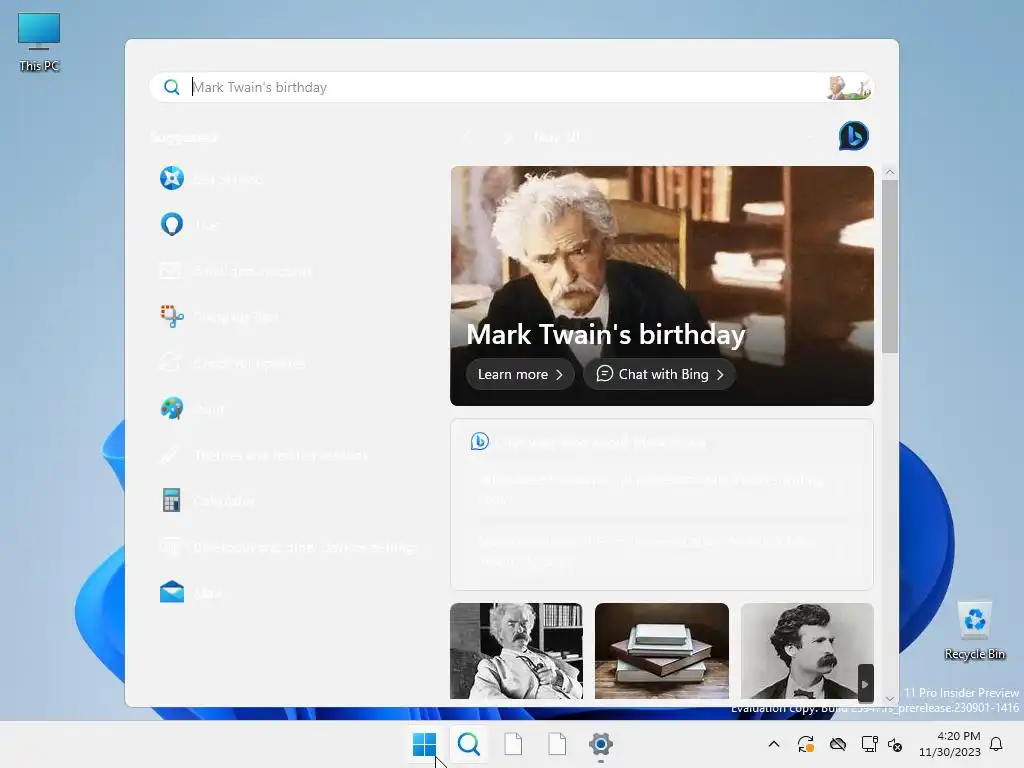Screen dimensions: 1024x768
Task: Click the taskbar Search icon
Action: pos(468,744)
